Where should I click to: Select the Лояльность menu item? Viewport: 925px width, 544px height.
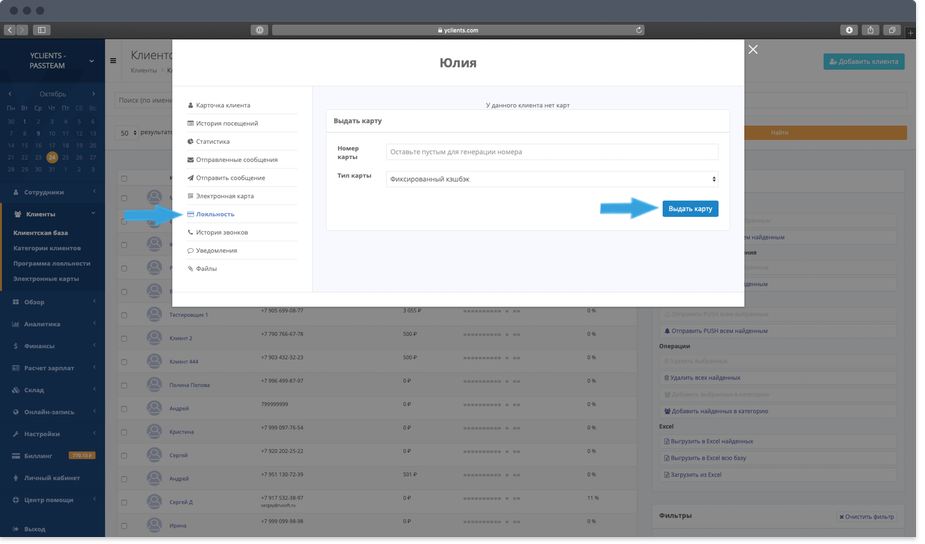click(211, 215)
